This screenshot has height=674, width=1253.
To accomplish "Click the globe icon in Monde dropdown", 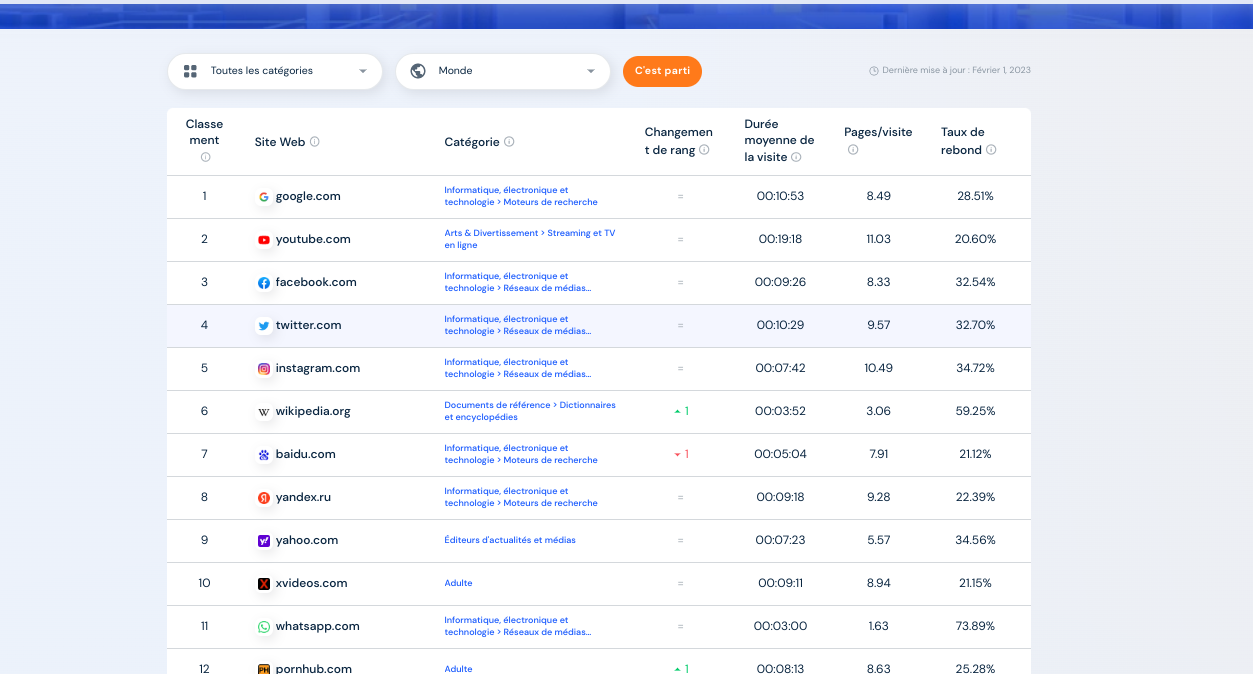I will 418,71.
